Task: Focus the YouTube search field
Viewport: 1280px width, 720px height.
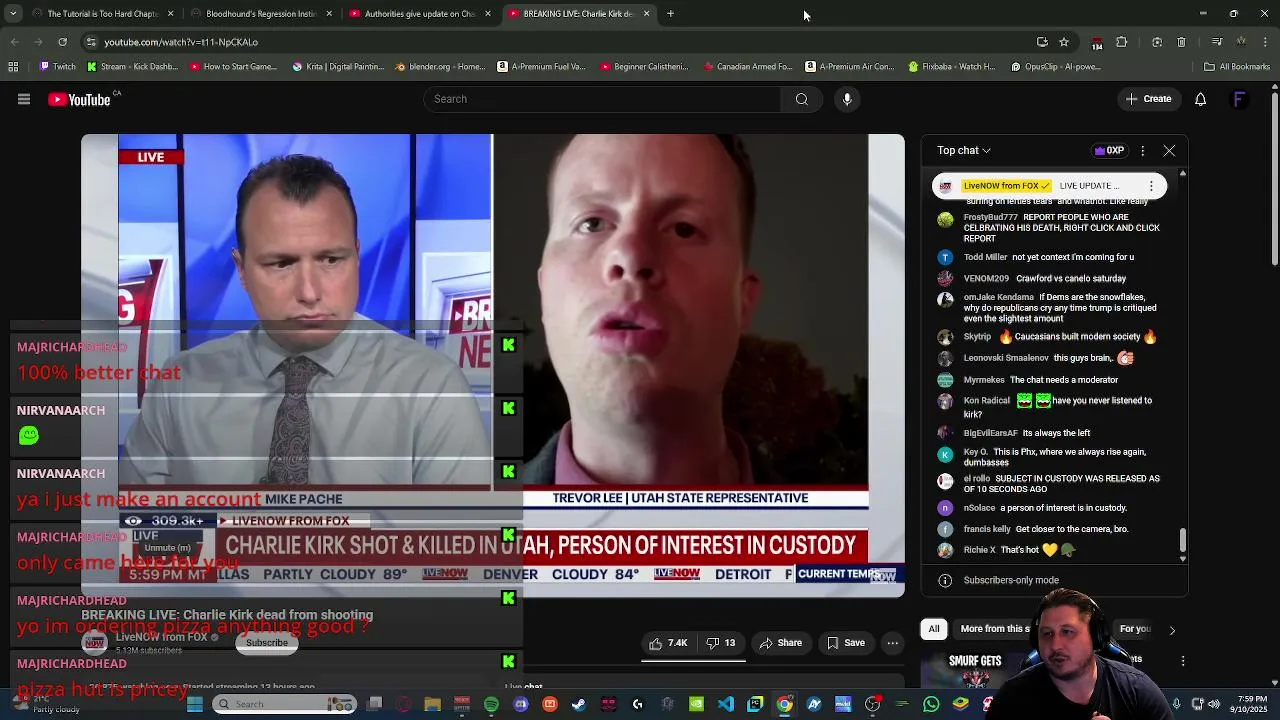Action: 603,99
